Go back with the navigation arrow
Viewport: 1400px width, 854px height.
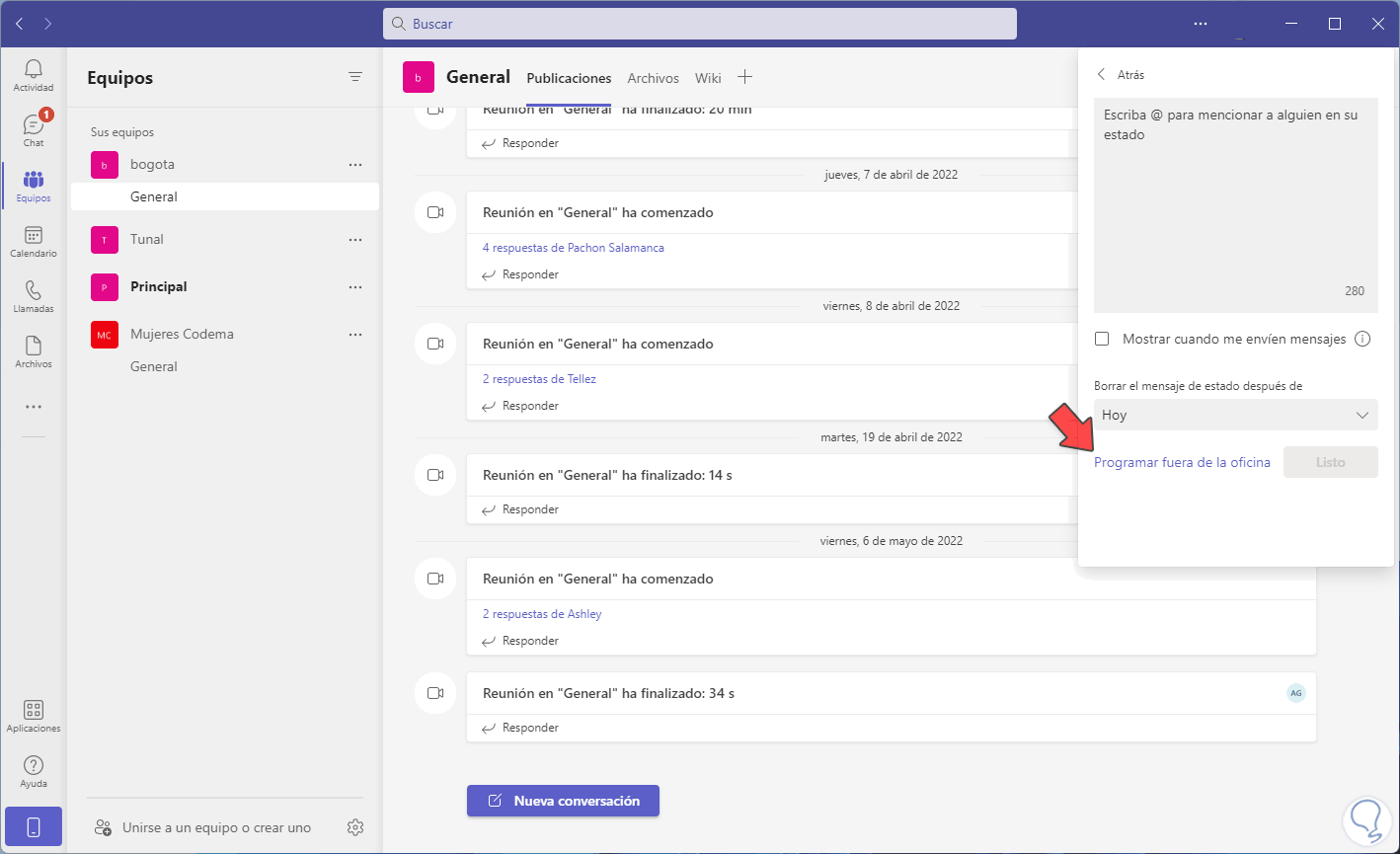(20, 24)
